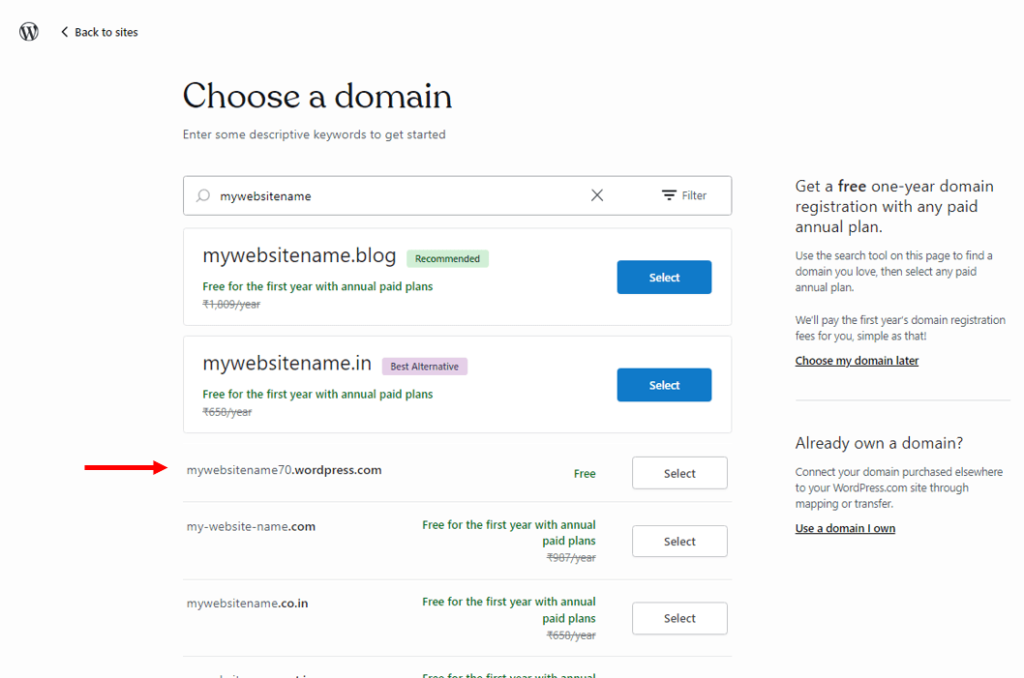
Task: Click mywebsitename70.wordpress.com text
Action: pyautogui.click(x=284, y=470)
